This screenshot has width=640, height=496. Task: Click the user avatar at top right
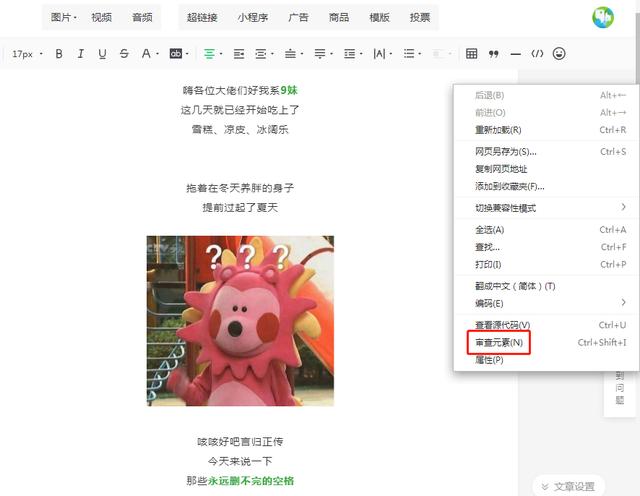tap(603, 18)
